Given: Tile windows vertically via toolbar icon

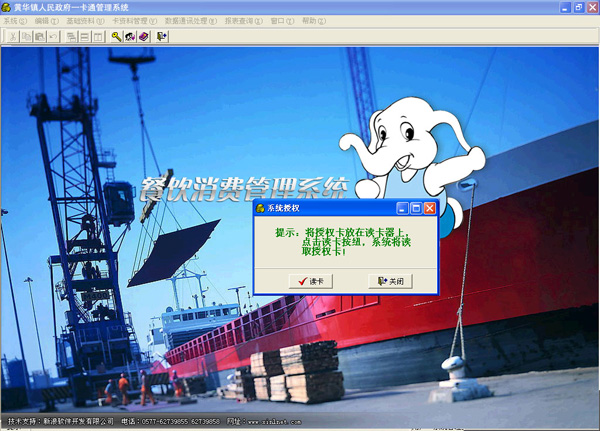Looking at the screenshot, I should 98,36.
